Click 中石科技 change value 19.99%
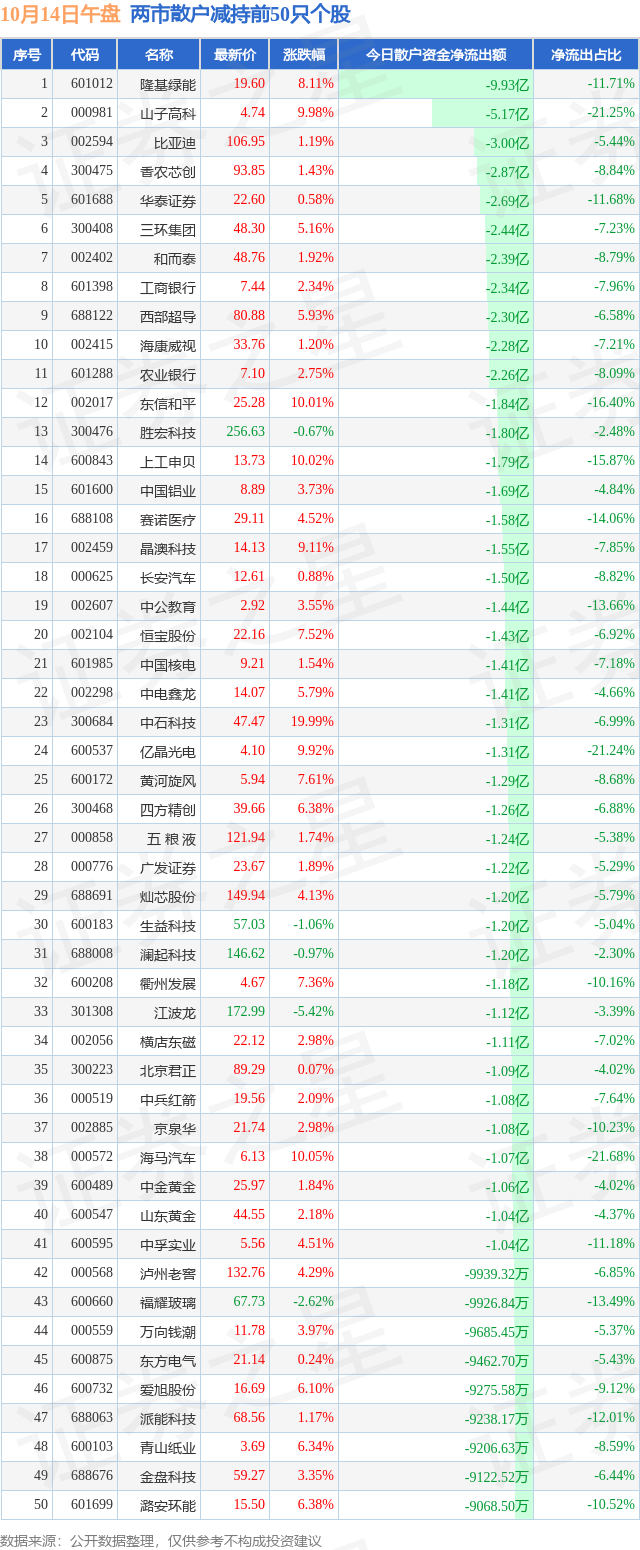 pyautogui.click(x=312, y=722)
